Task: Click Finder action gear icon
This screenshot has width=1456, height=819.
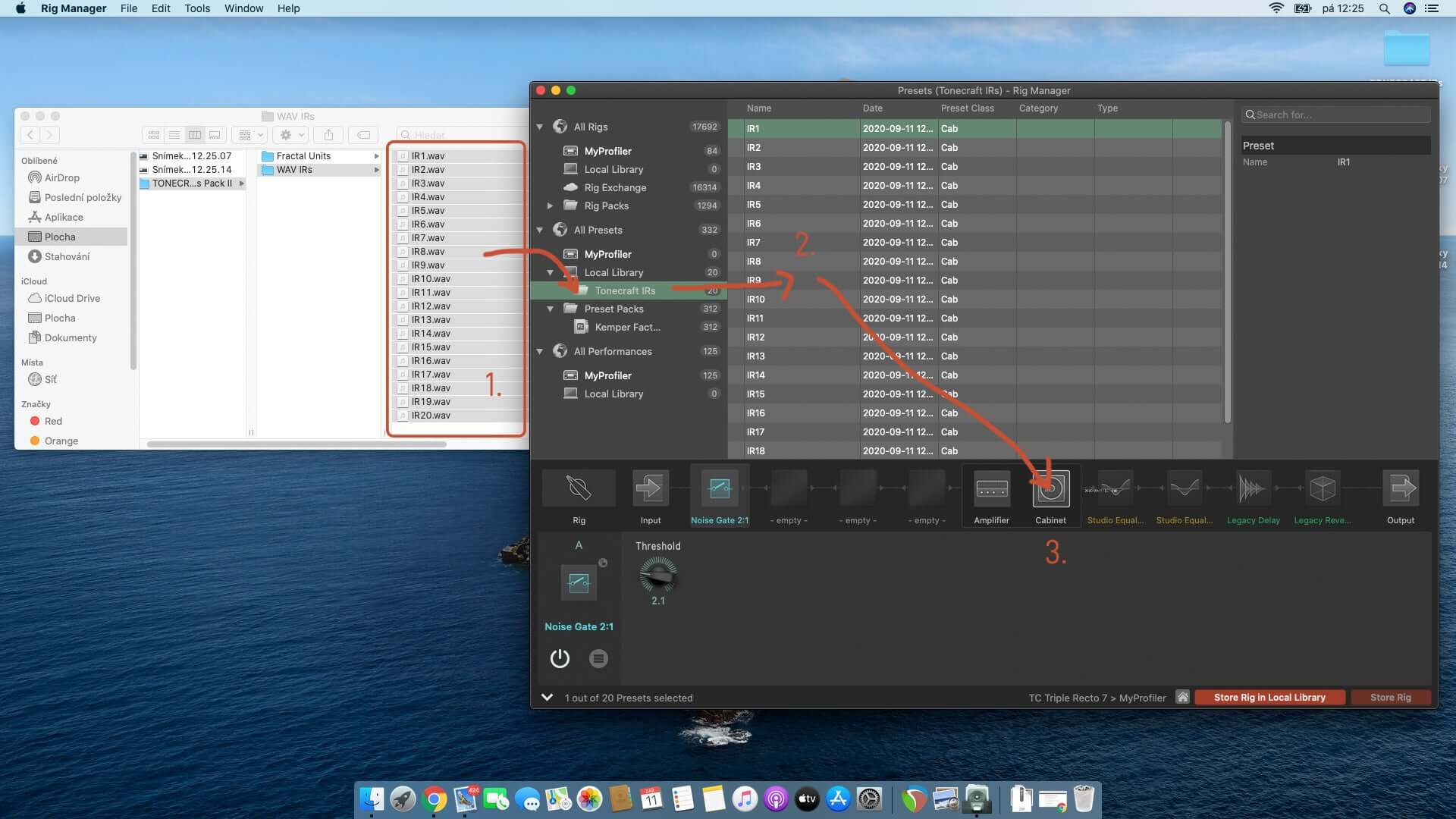Action: pyautogui.click(x=291, y=135)
